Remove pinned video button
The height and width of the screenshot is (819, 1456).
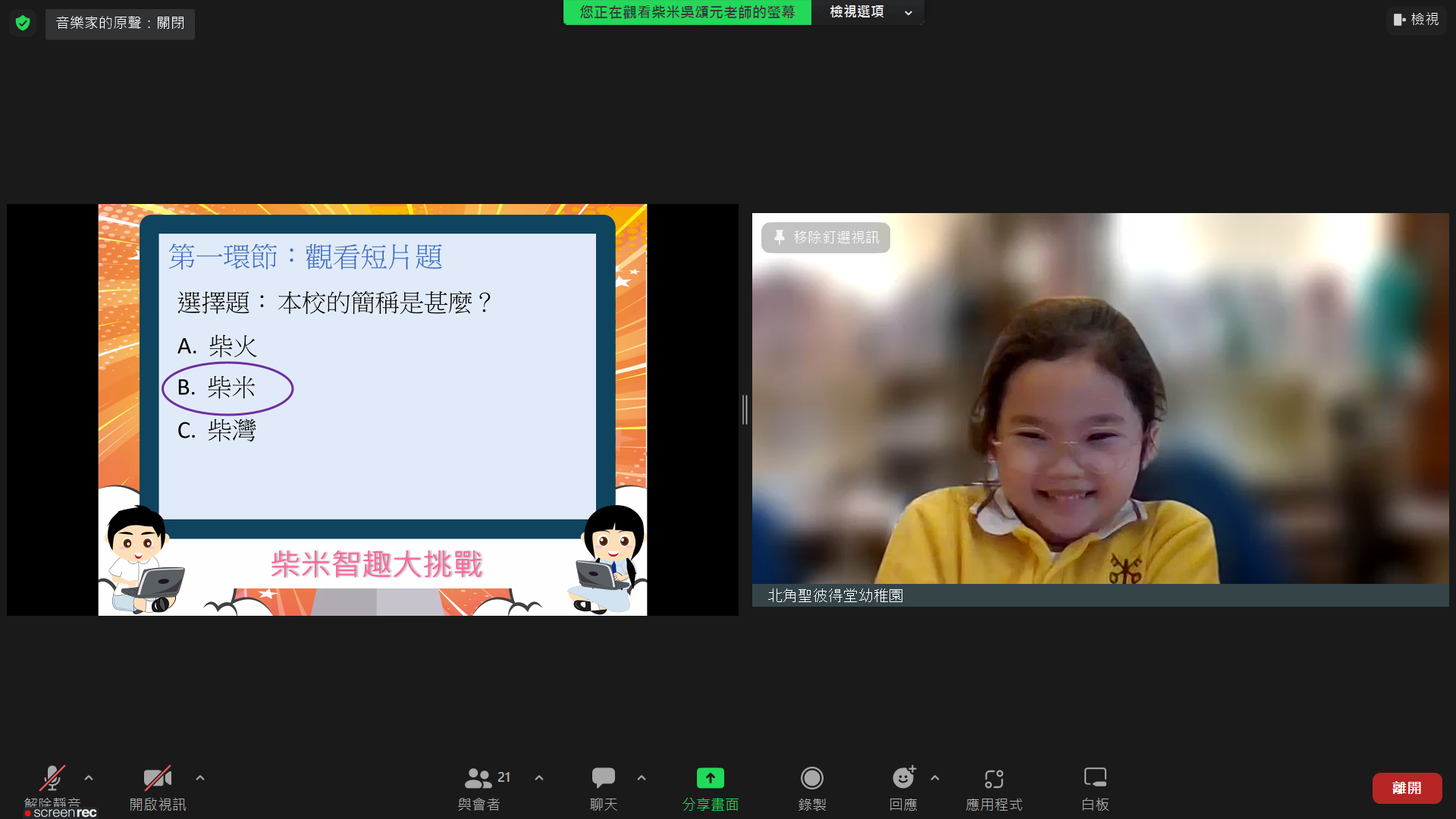coord(826,237)
